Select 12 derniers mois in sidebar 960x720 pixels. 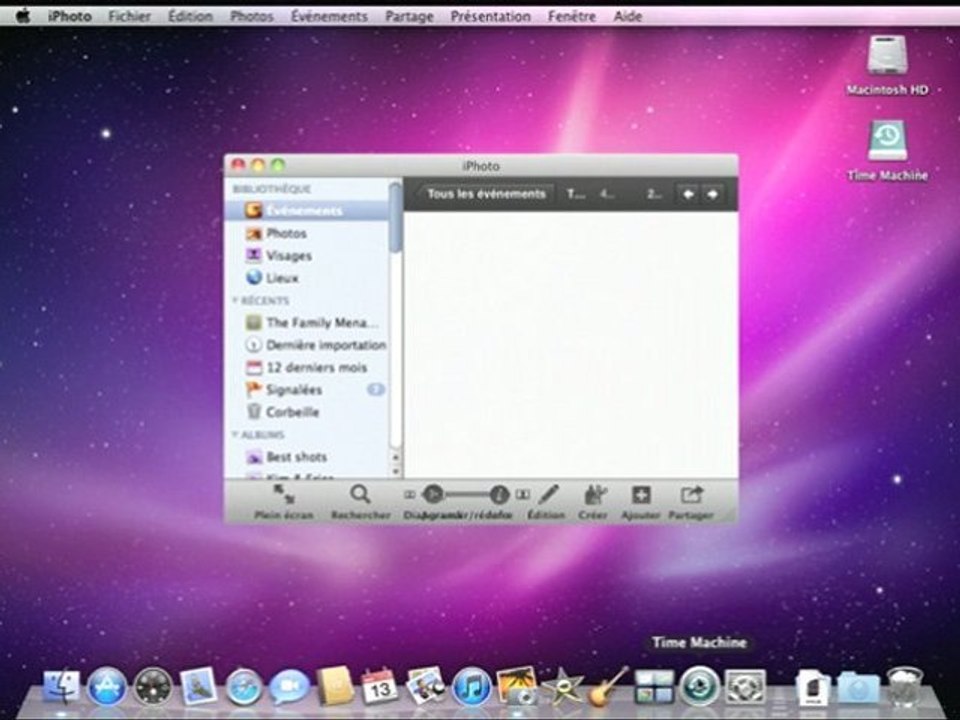[x=306, y=367]
